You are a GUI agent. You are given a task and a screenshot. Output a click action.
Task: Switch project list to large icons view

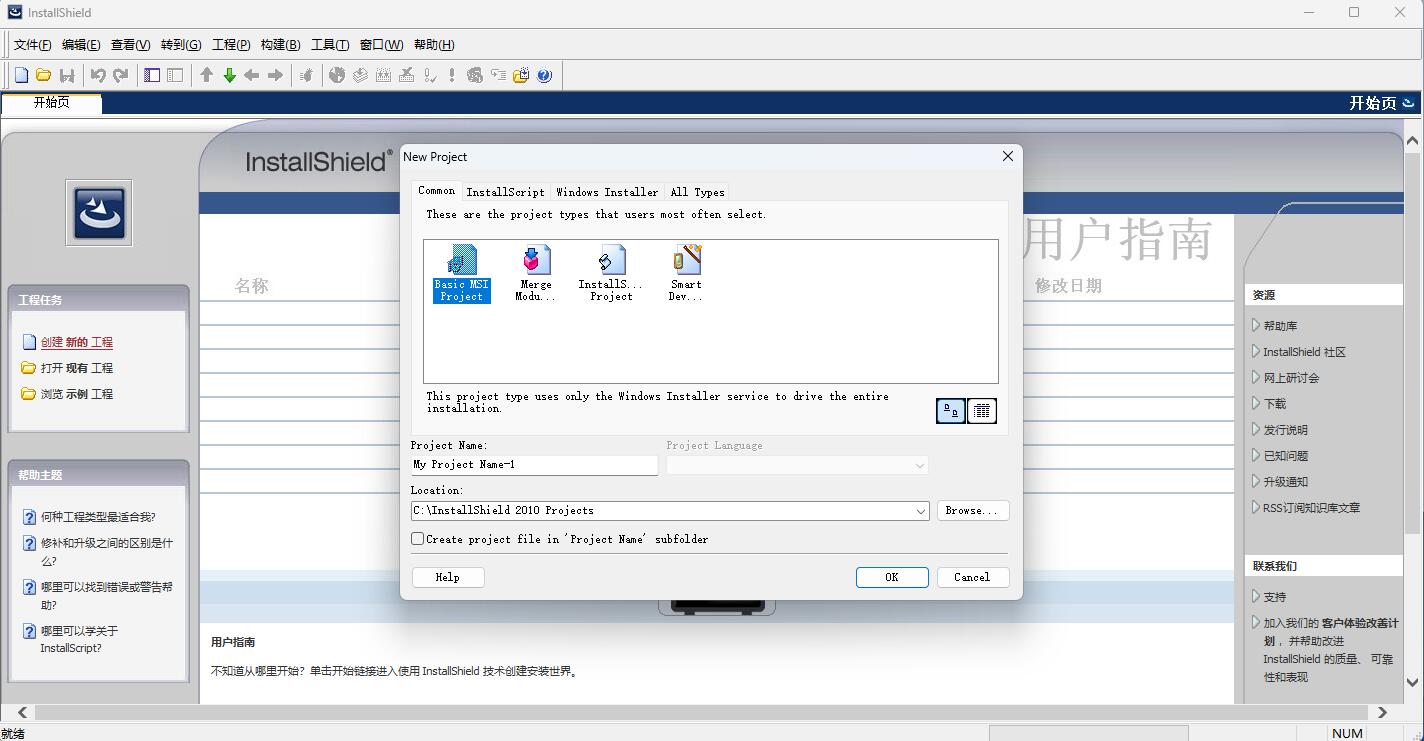950,411
